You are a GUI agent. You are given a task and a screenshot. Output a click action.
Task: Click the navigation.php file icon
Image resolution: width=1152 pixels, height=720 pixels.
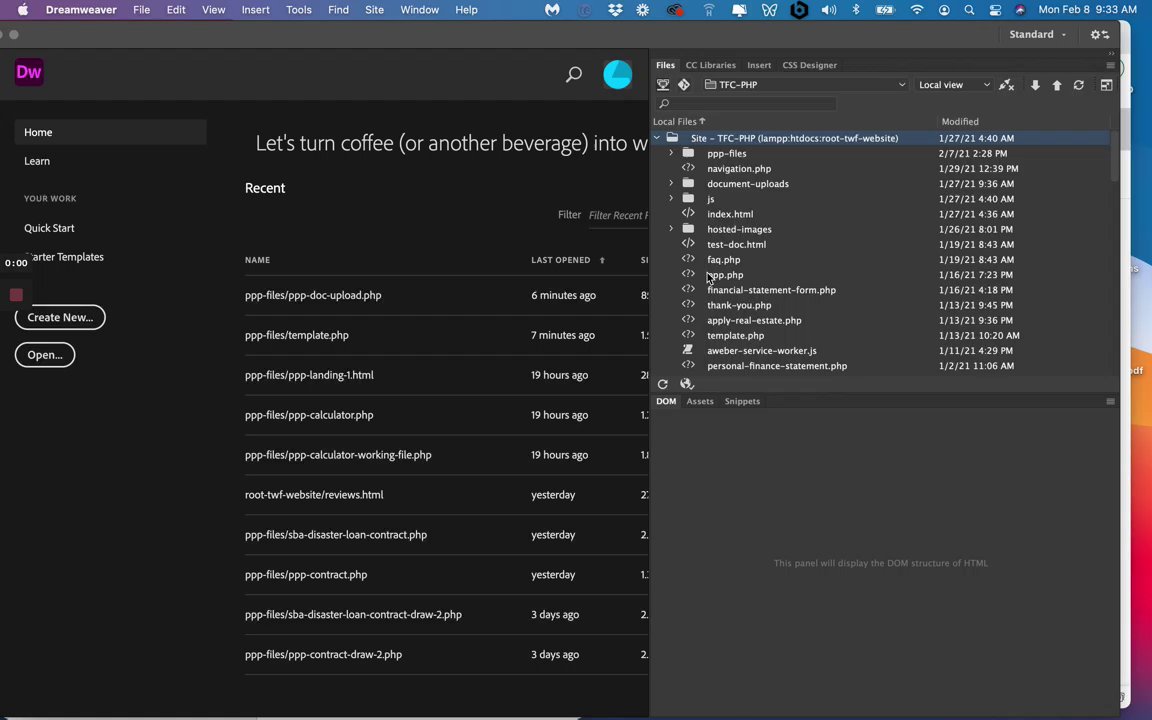tap(688, 168)
